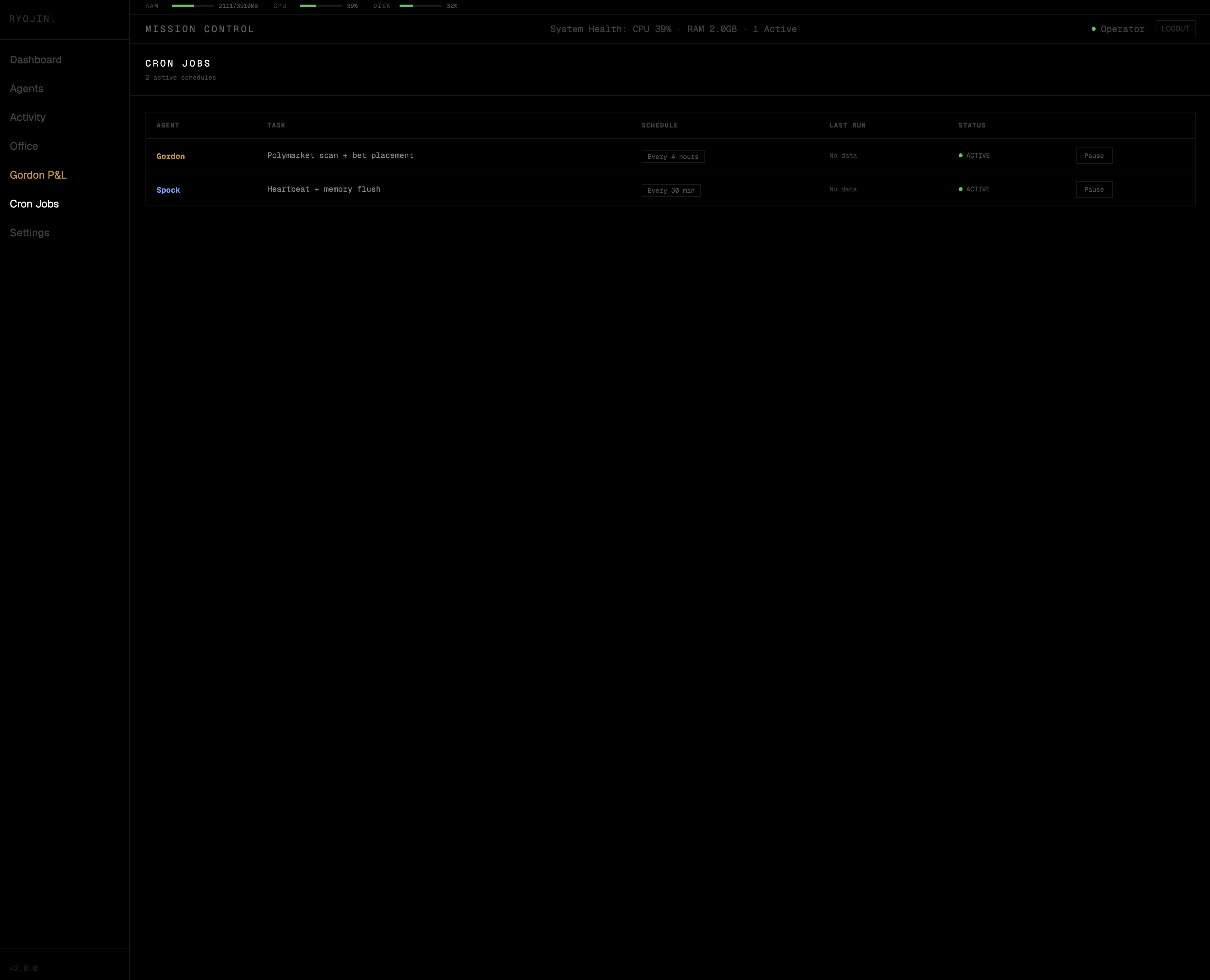Open the Dashboard page

tap(35, 59)
